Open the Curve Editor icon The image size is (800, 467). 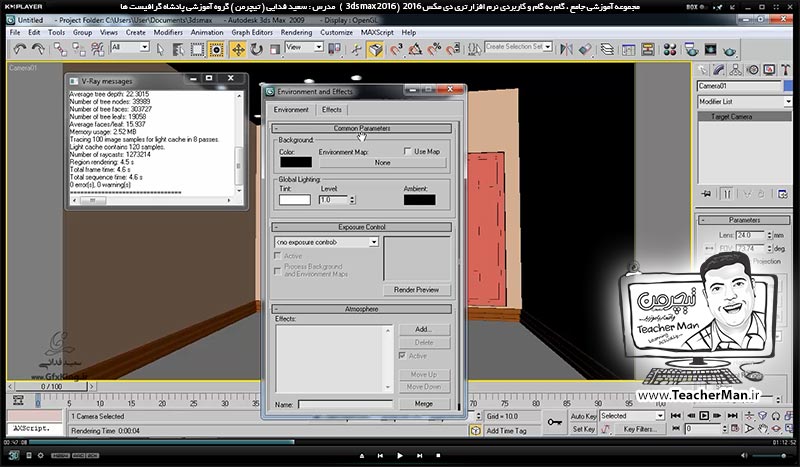click(628, 50)
